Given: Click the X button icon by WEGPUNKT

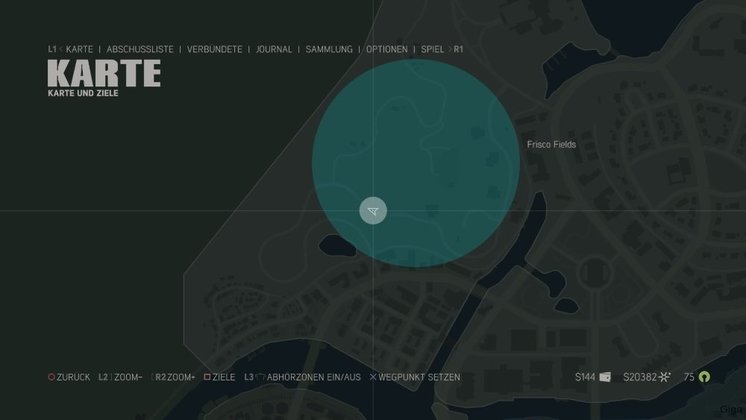Looking at the screenshot, I should pos(373,377).
